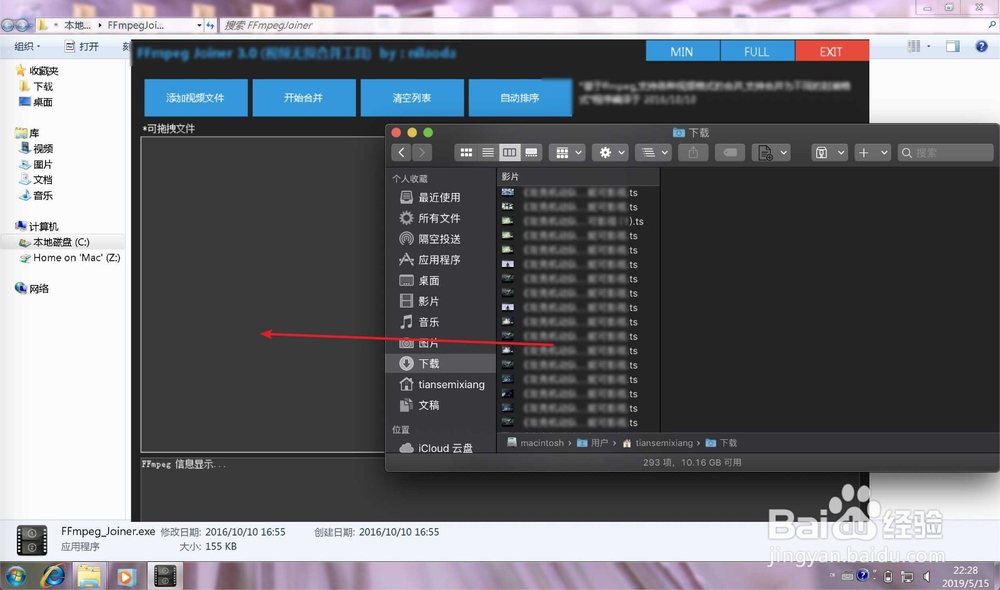Click FFmpeg Joiner film icon on taskbar

tap(165, 577)
